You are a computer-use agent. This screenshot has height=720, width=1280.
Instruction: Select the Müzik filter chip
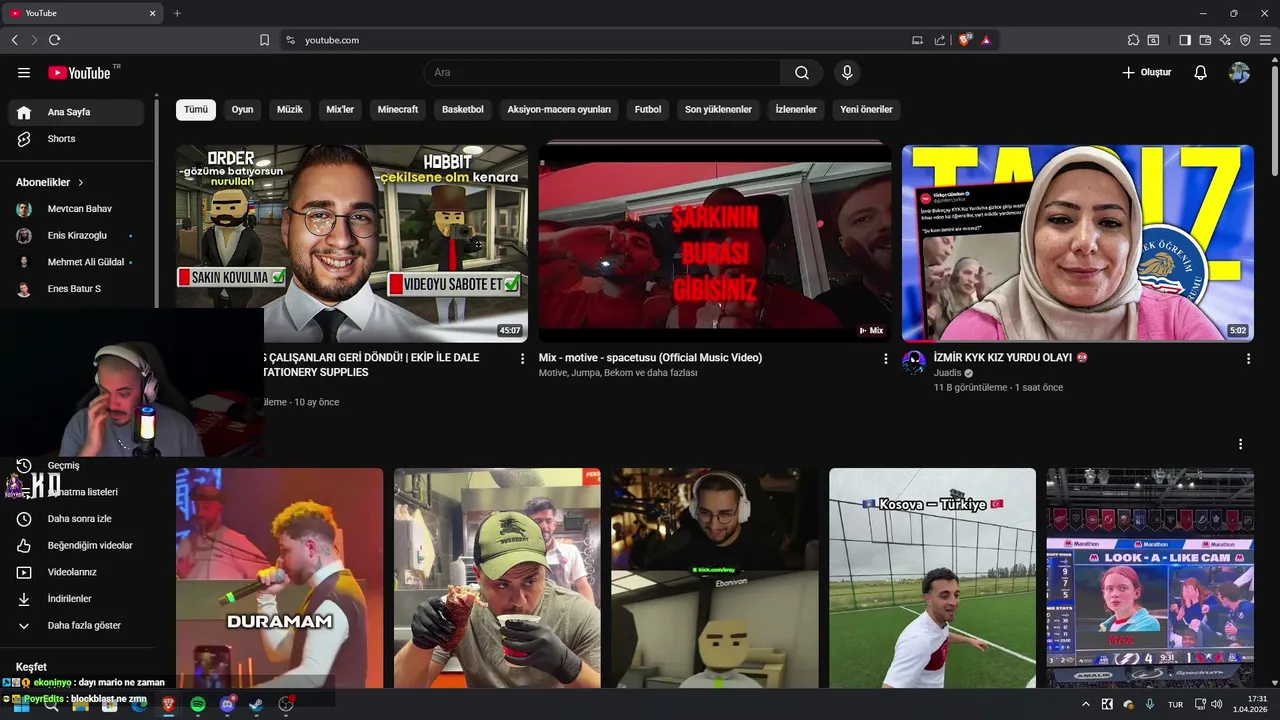click(x=290, y=109)
